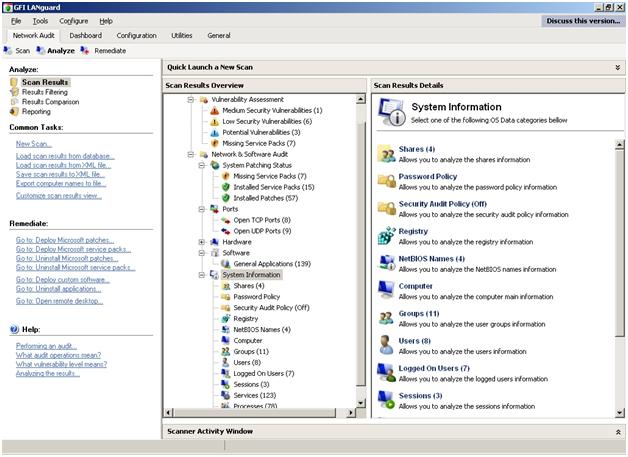628x457 pixels.
Task: Click the Low Security Vulnerabilities icon
Action: [x=215, y=121]
